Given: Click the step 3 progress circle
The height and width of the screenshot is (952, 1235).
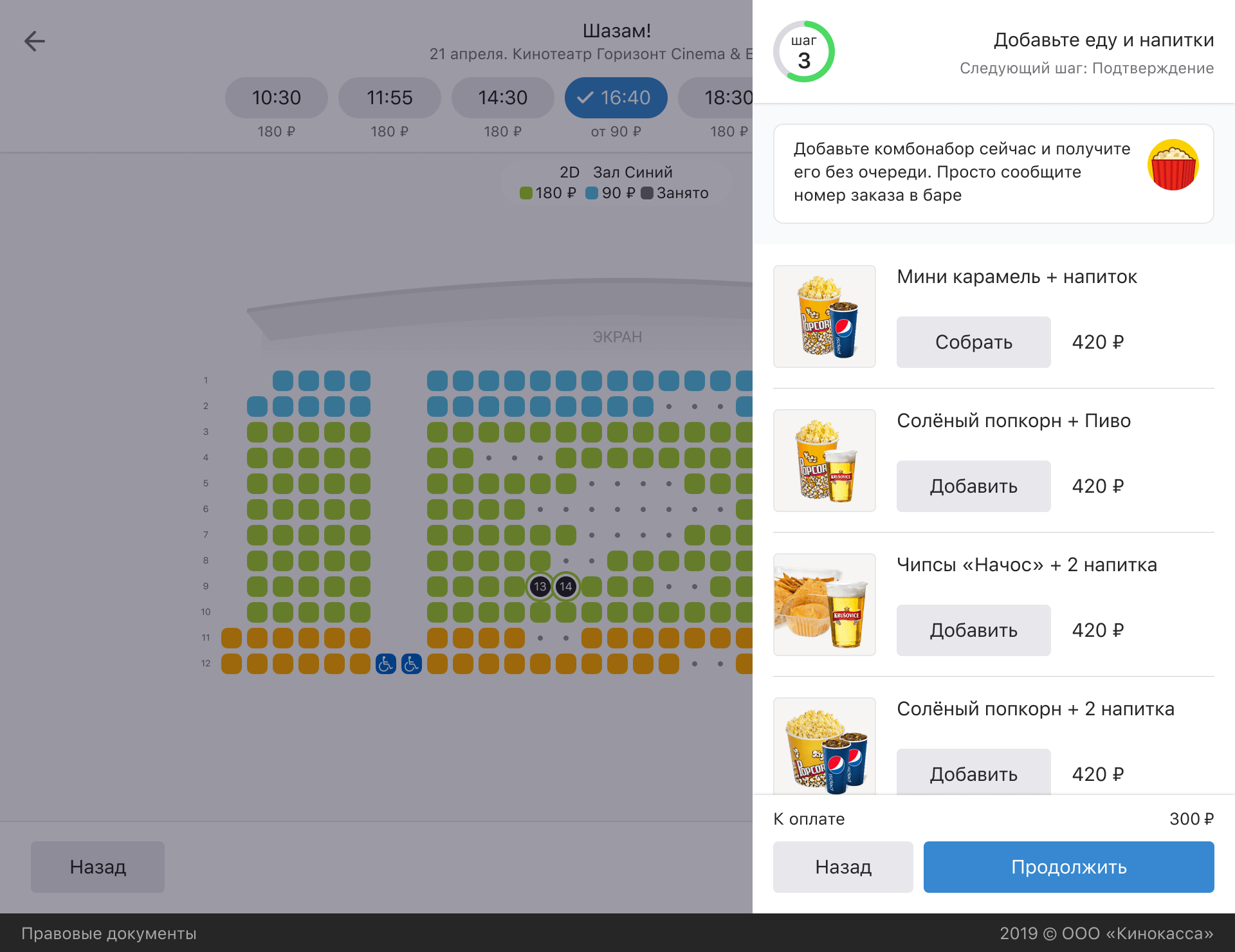Looking at the screenshot, I should point(804,51).
